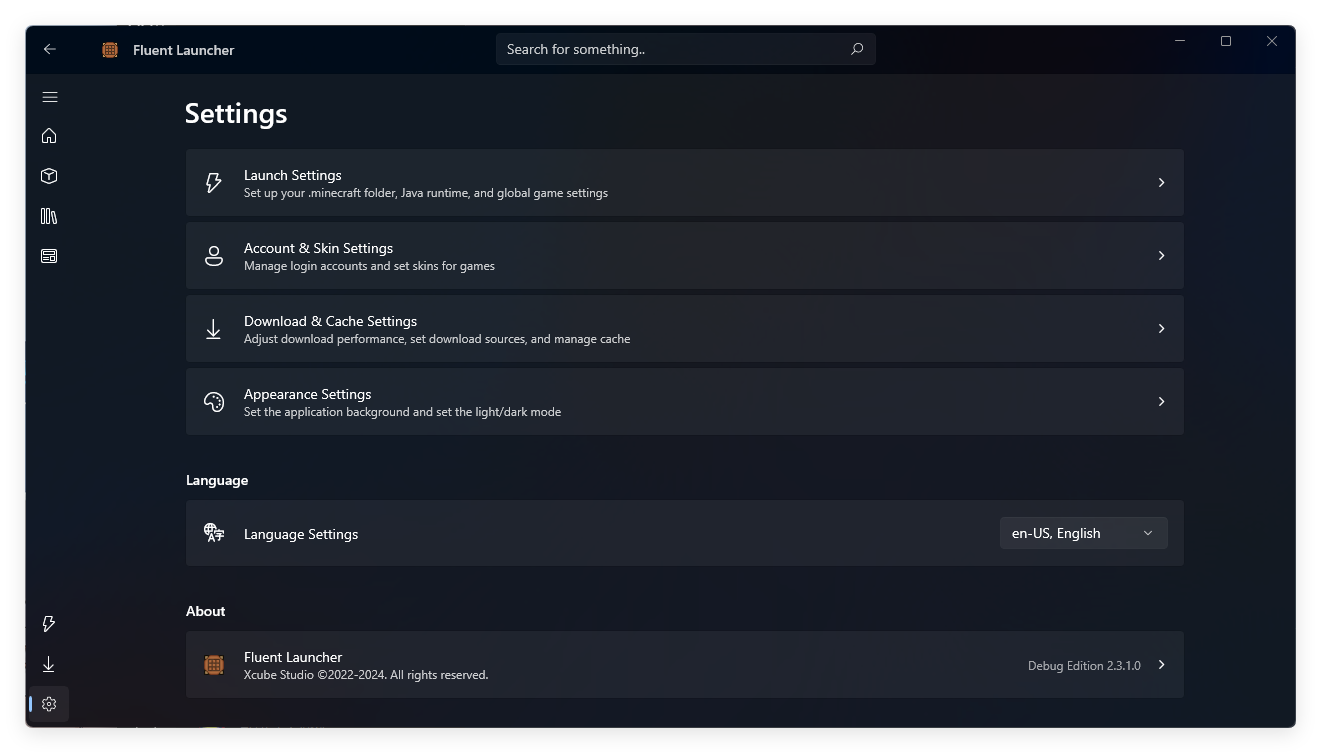Go to Home in sidebar

pos(49,136)
